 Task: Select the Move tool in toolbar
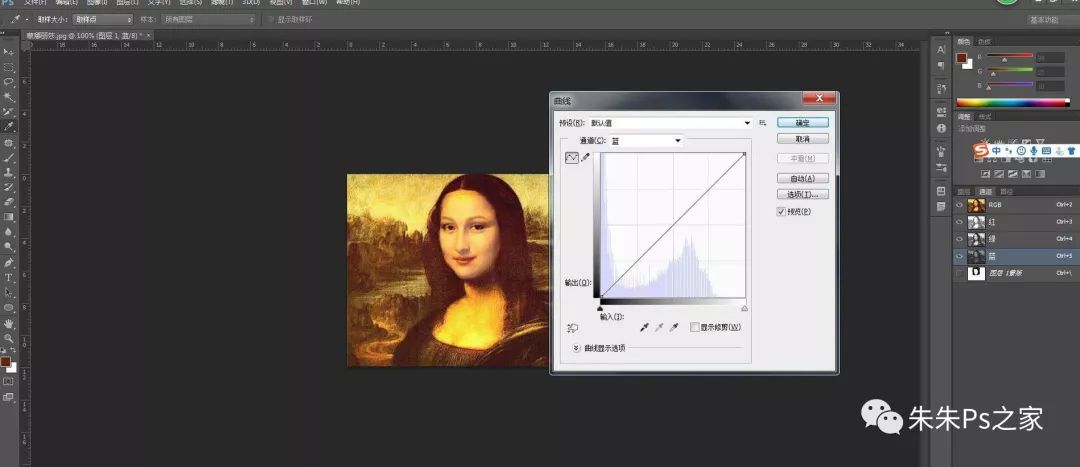(x=8, y=51)
